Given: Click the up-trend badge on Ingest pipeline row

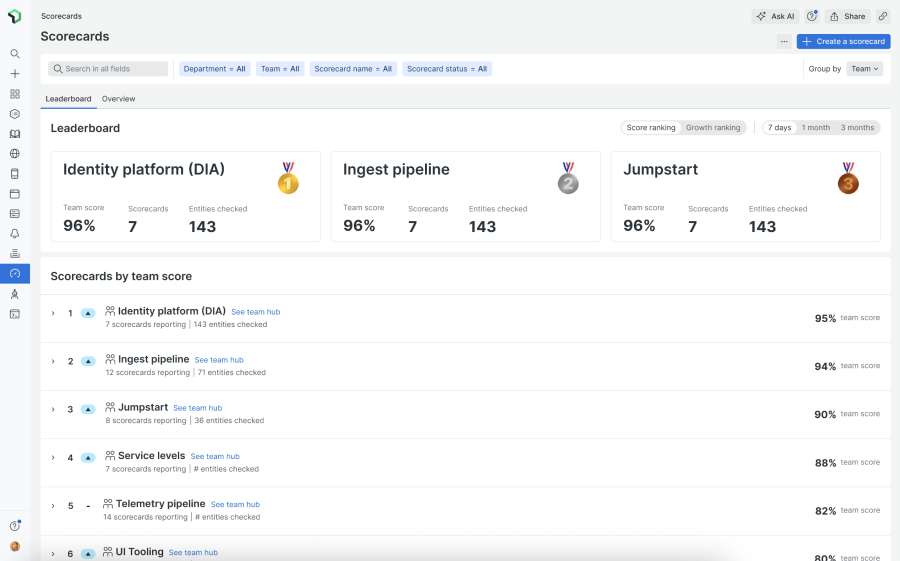Looking at the screenshot, I should click(x=88, y=361).
